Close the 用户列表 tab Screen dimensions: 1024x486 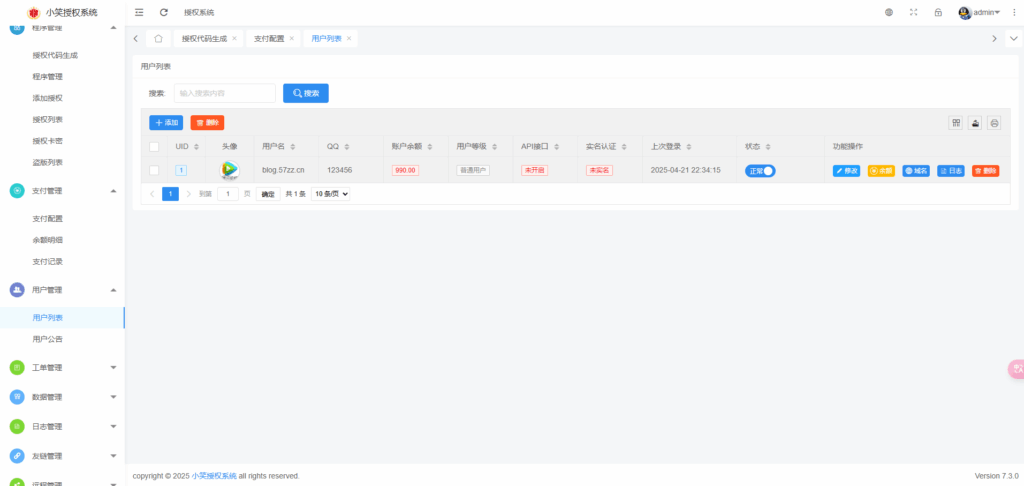tap(349, 39)
